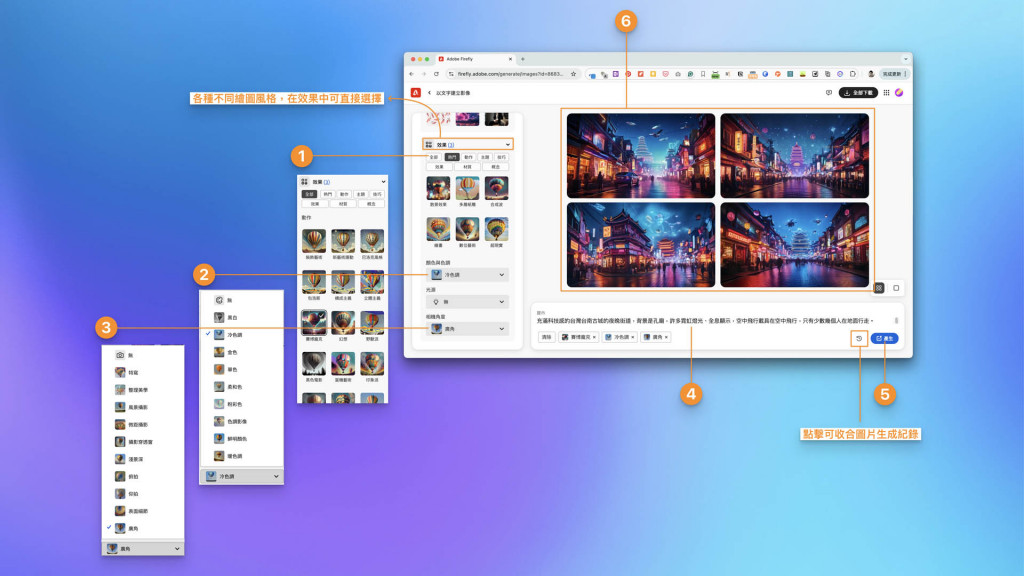
Task: Select the 超現實 effect thumbnail in Firefly sidebar
Action: tap(496, 229)
